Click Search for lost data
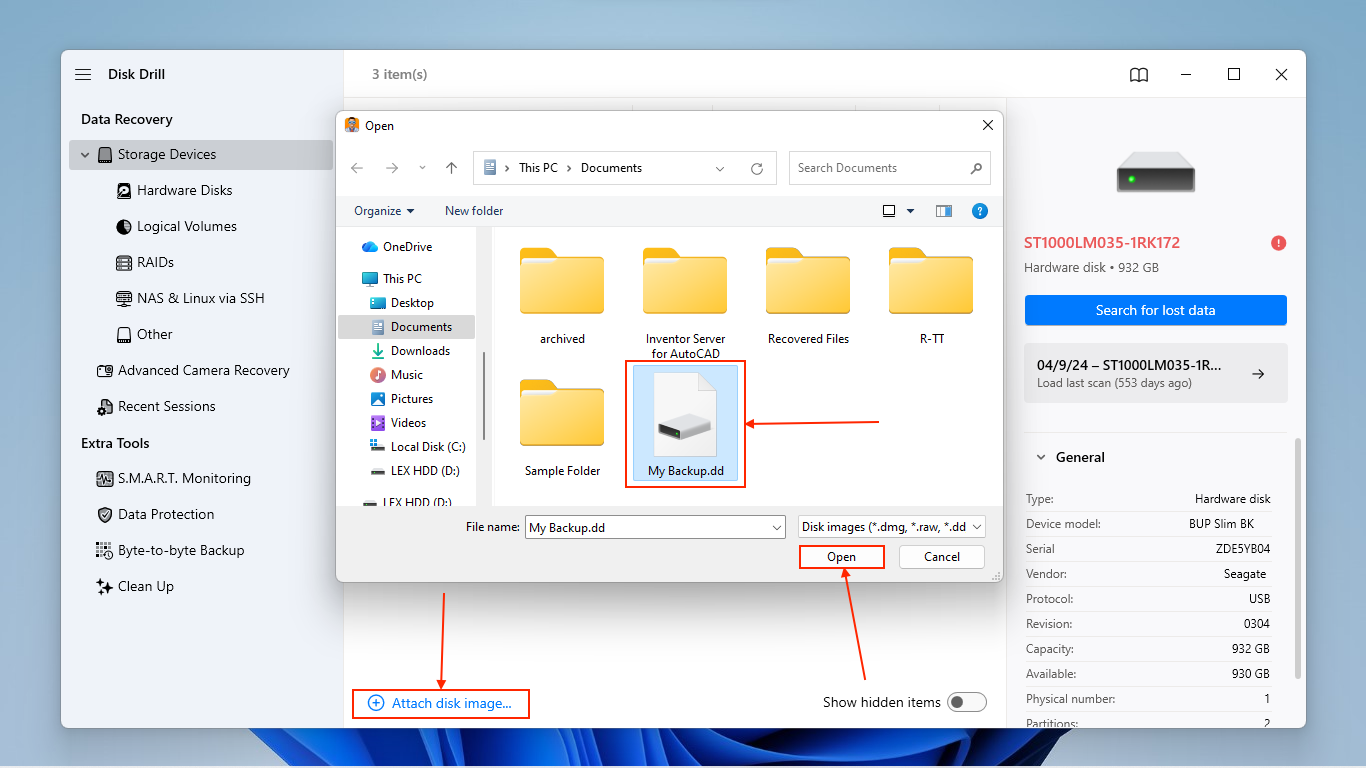 tap(1155, 310)
